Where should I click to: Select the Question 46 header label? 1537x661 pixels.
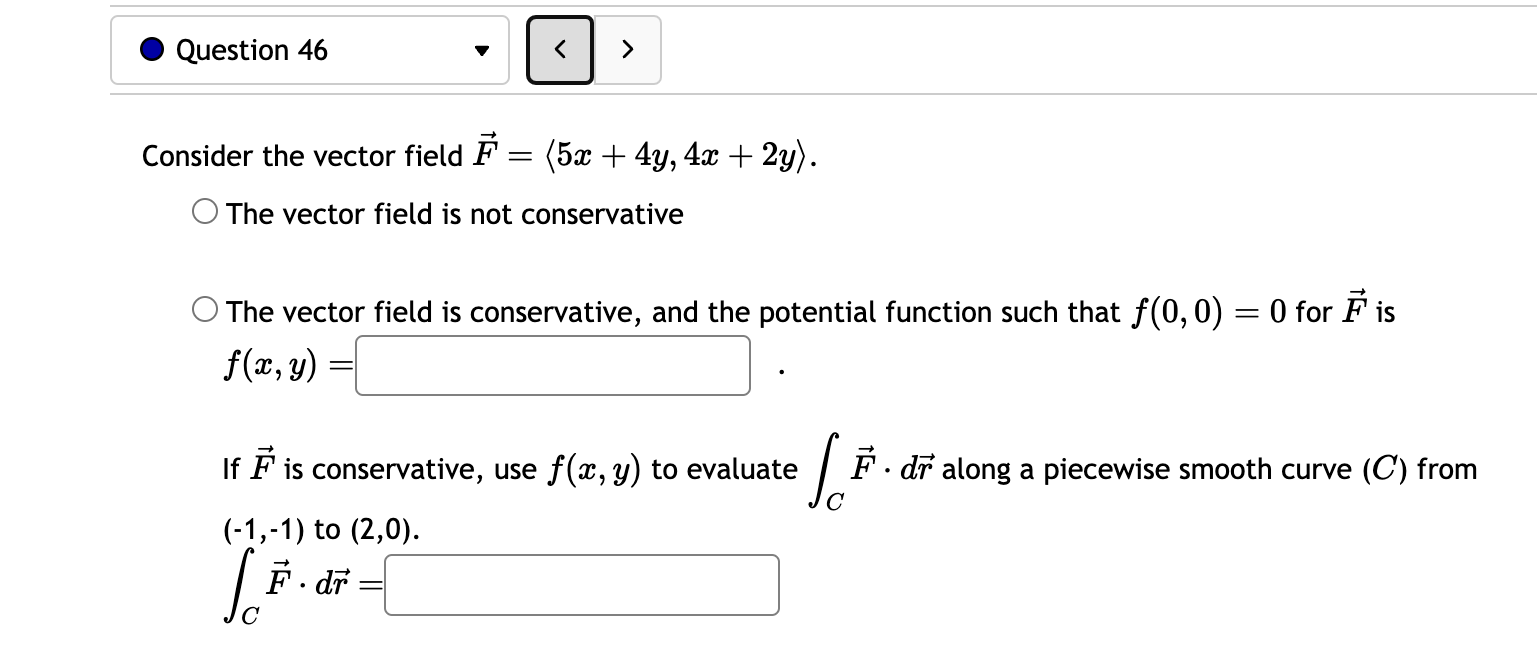coord(250,49)
